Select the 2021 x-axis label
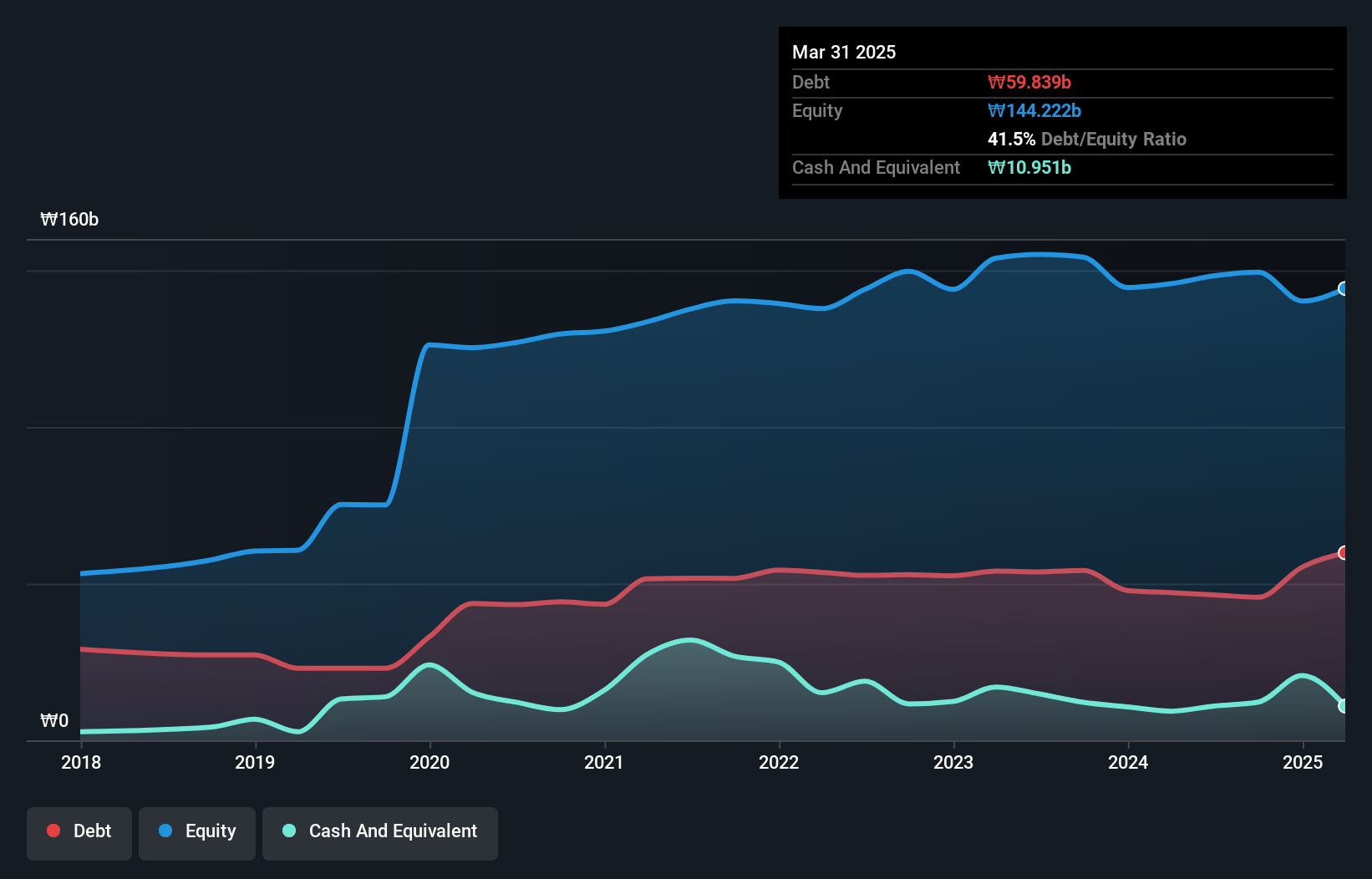 pyautogui.click(x=604, y=762)
